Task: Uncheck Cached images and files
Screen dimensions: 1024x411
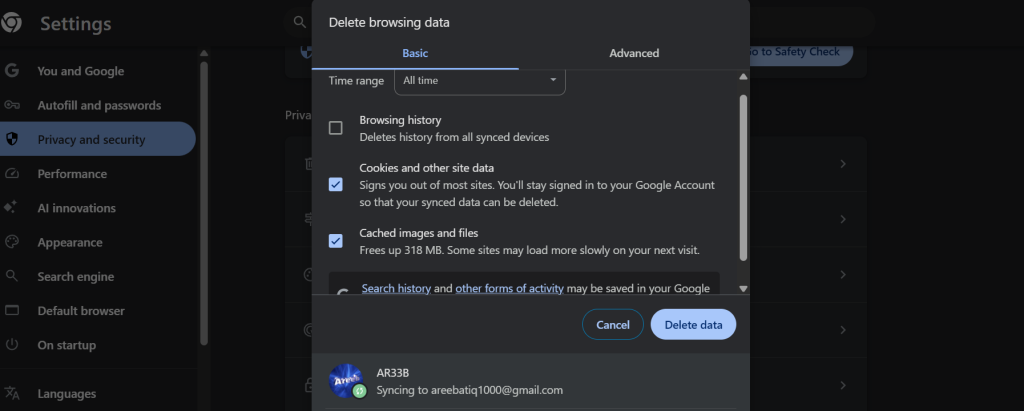Action: pyautogui.click(x=336, y=241)
